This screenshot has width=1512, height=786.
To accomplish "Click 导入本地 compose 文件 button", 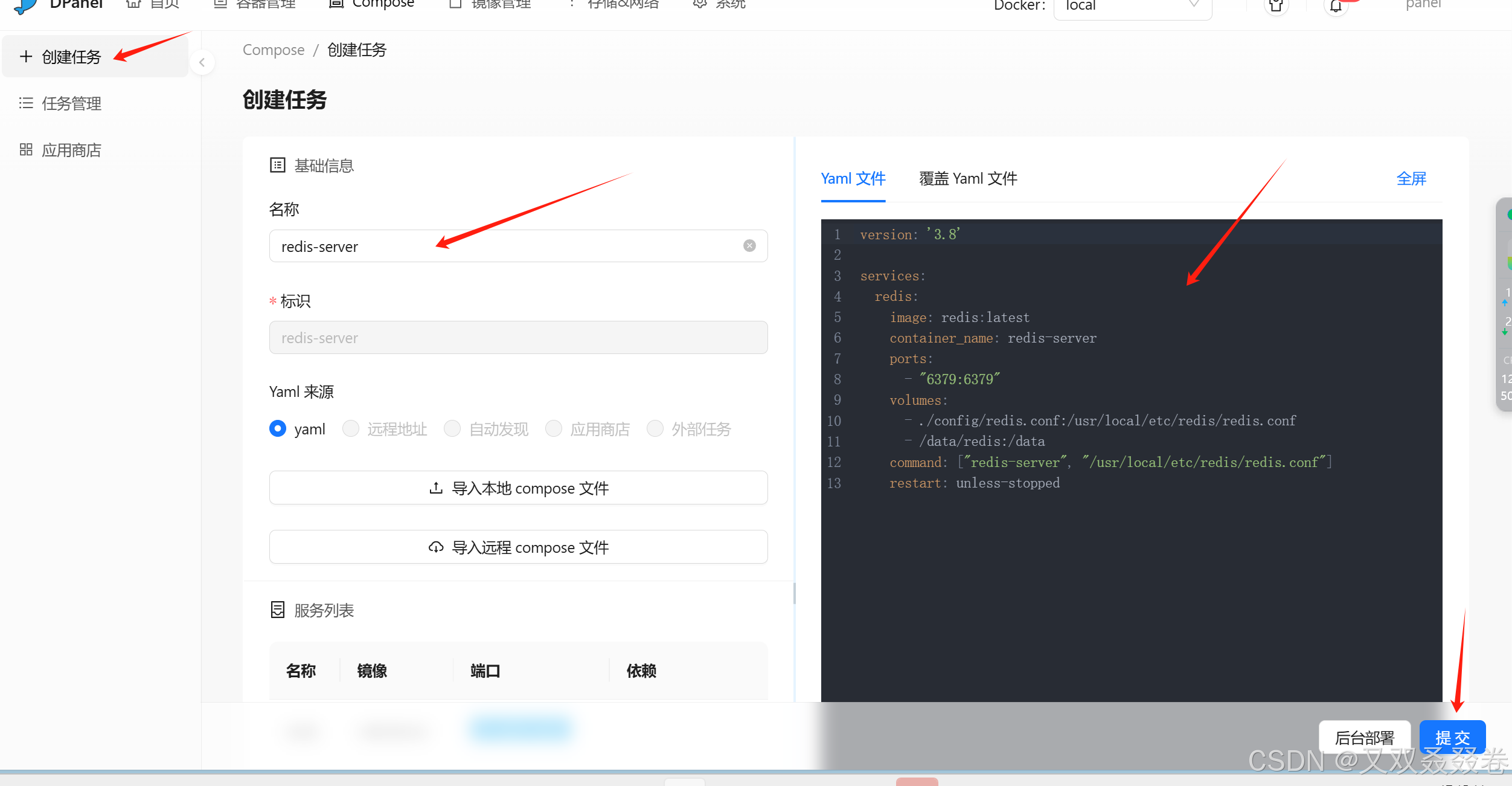I will click(518, 488).
